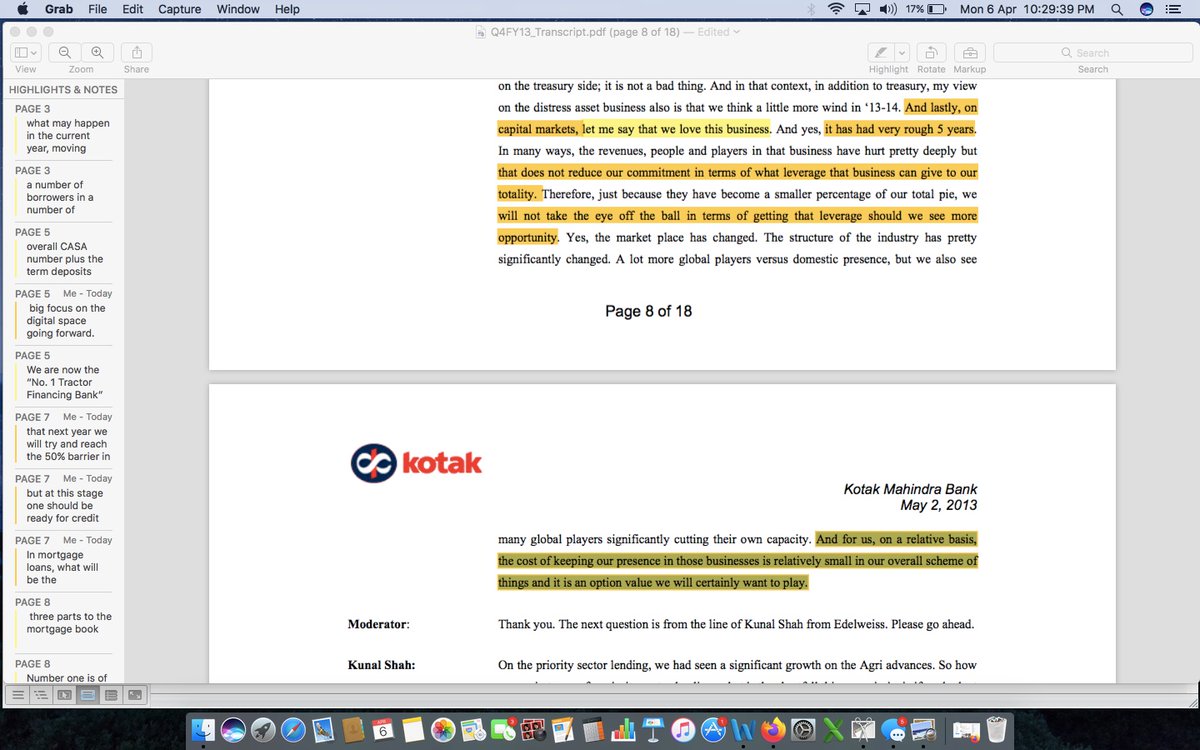Viewport: 1200px width, 750px height.
Task: Switch sidebar to Bookmarks view
Action: tap(112, 694)
